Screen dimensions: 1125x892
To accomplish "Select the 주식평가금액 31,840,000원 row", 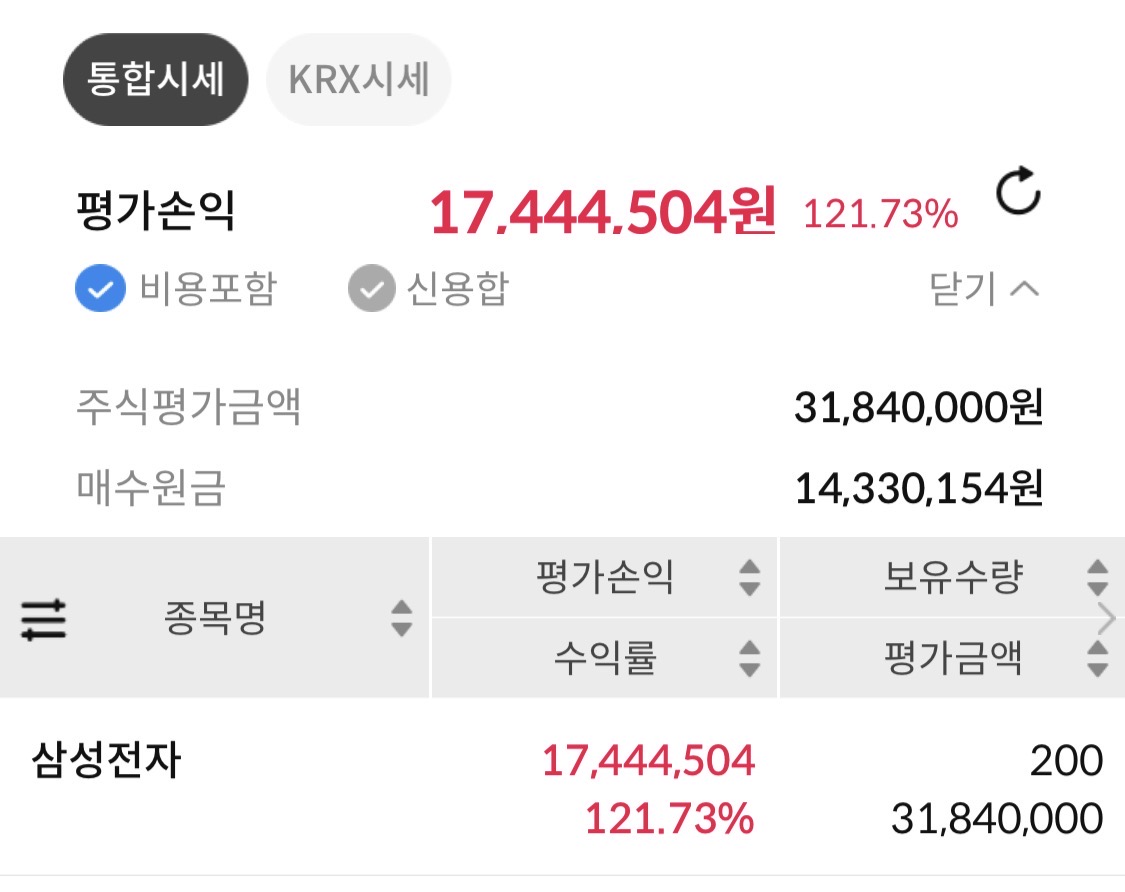I will click(x=560, y=407).
